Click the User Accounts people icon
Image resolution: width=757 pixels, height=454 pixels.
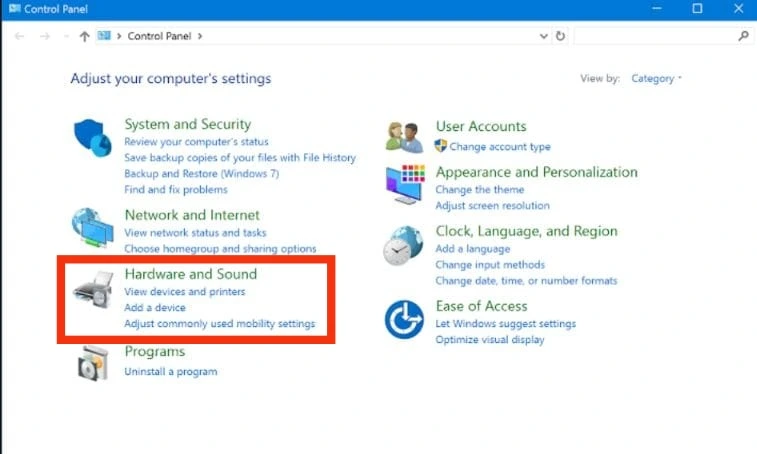point(405,138)
